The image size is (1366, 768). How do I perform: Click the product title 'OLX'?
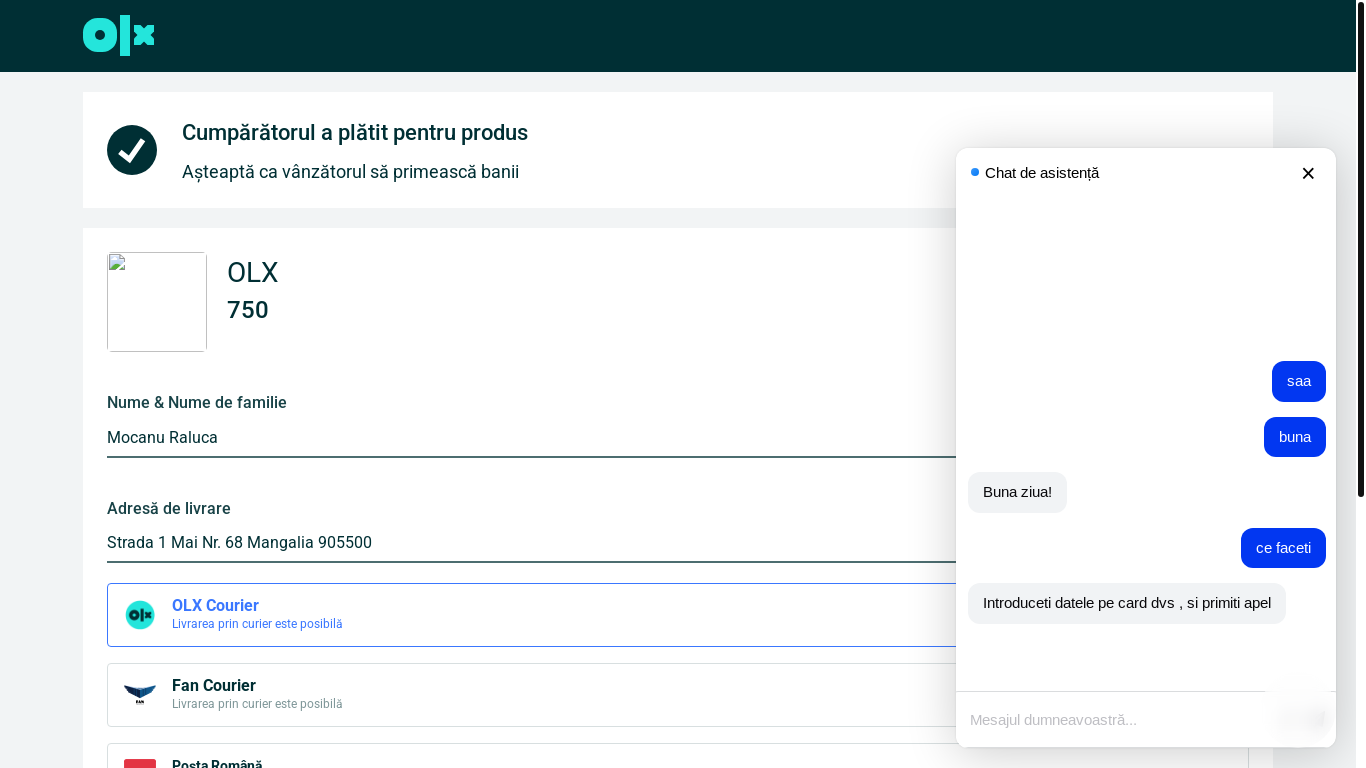(252, 272)
